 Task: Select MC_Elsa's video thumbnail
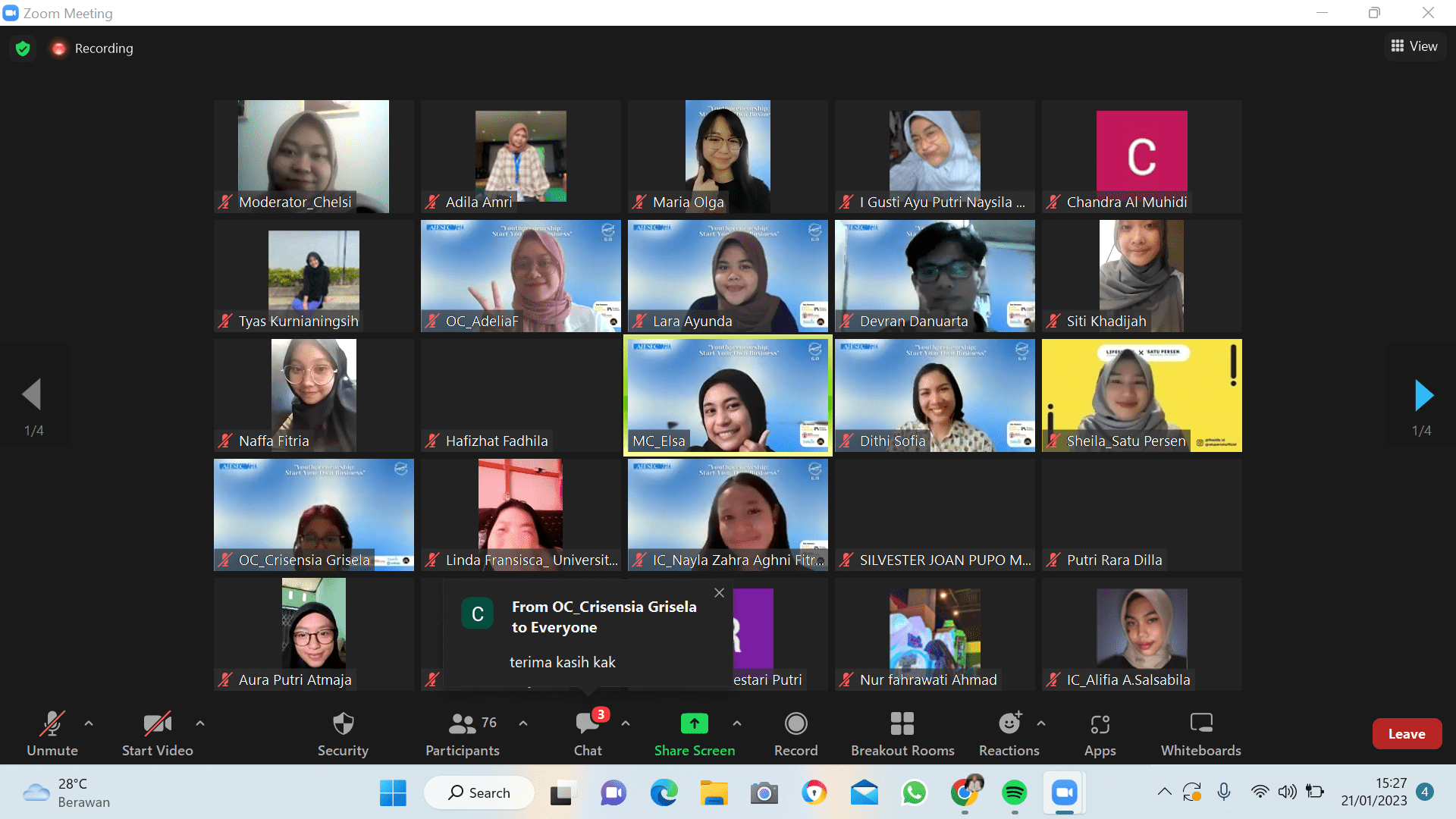tap(727, 395)
